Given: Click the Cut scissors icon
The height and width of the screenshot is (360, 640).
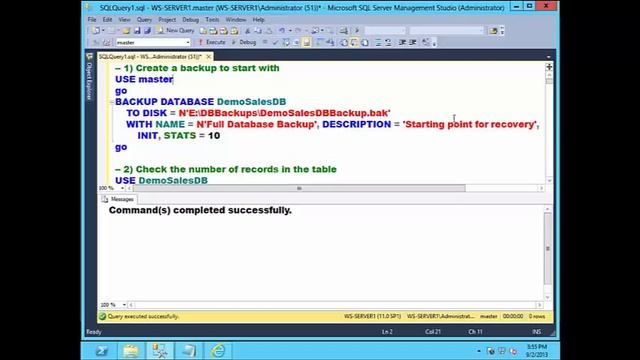Looking at the screenshot, I should pos(247,31).
